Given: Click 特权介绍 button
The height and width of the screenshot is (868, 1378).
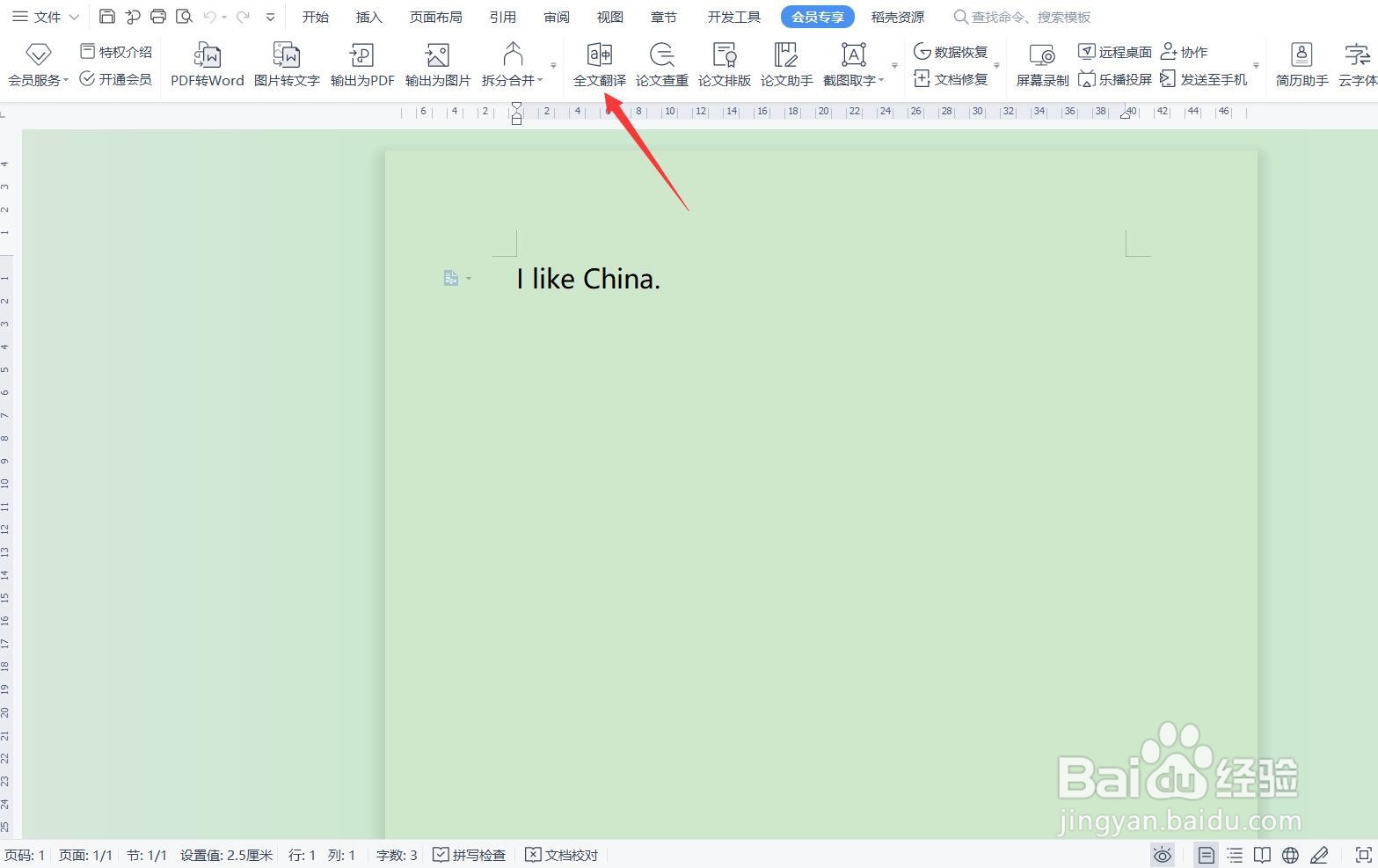Looking at the screenshot, I should pos(116,52).
